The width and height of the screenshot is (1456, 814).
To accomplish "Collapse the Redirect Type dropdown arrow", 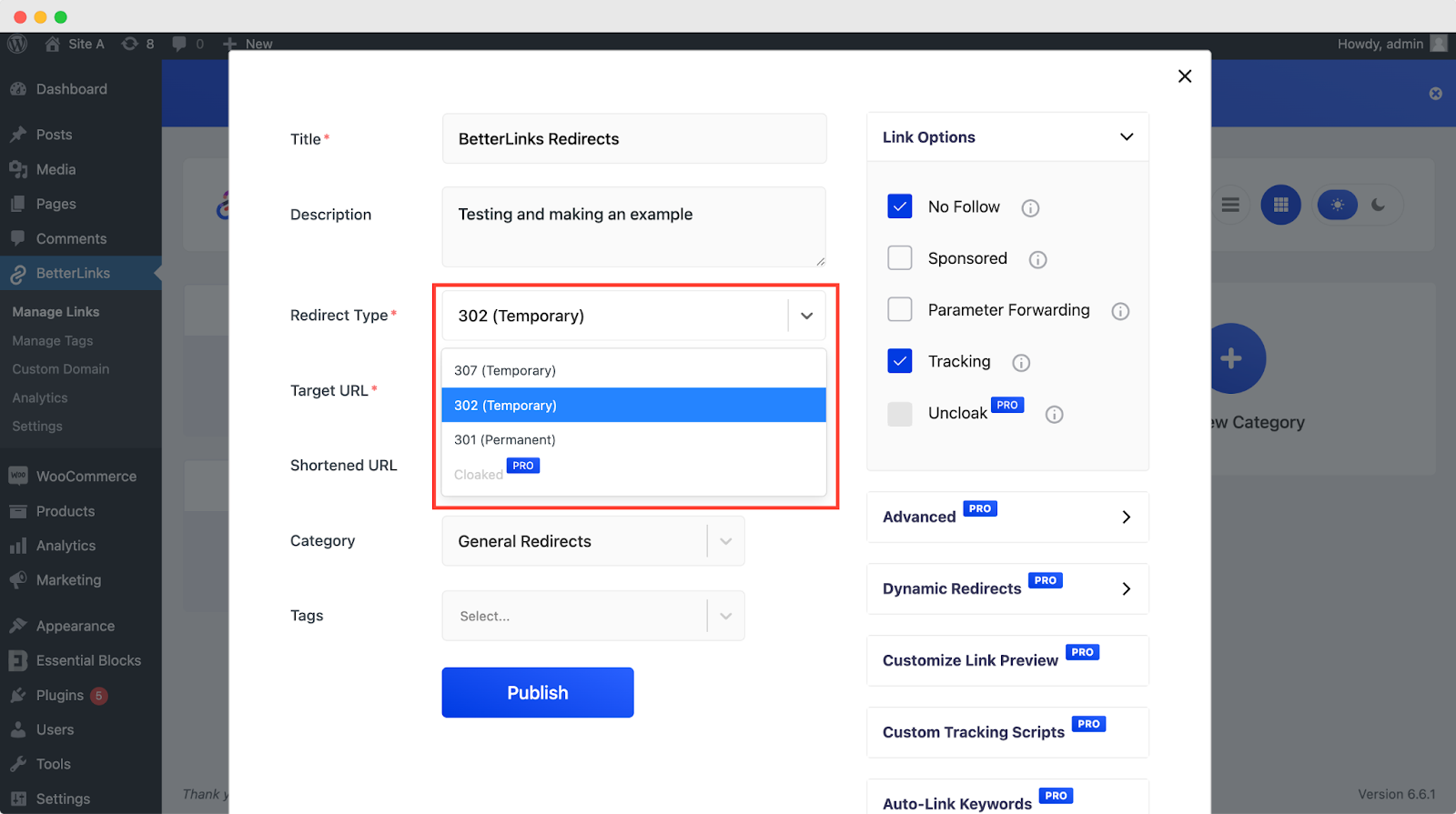I will coord(806,316).
